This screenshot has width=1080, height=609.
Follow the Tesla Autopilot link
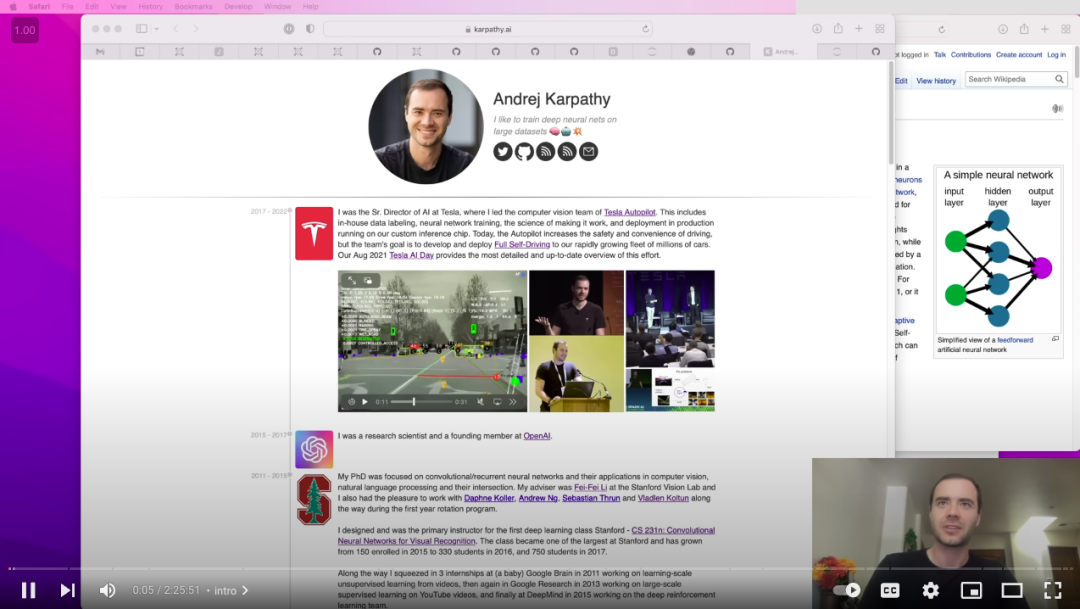click(630, 212)
